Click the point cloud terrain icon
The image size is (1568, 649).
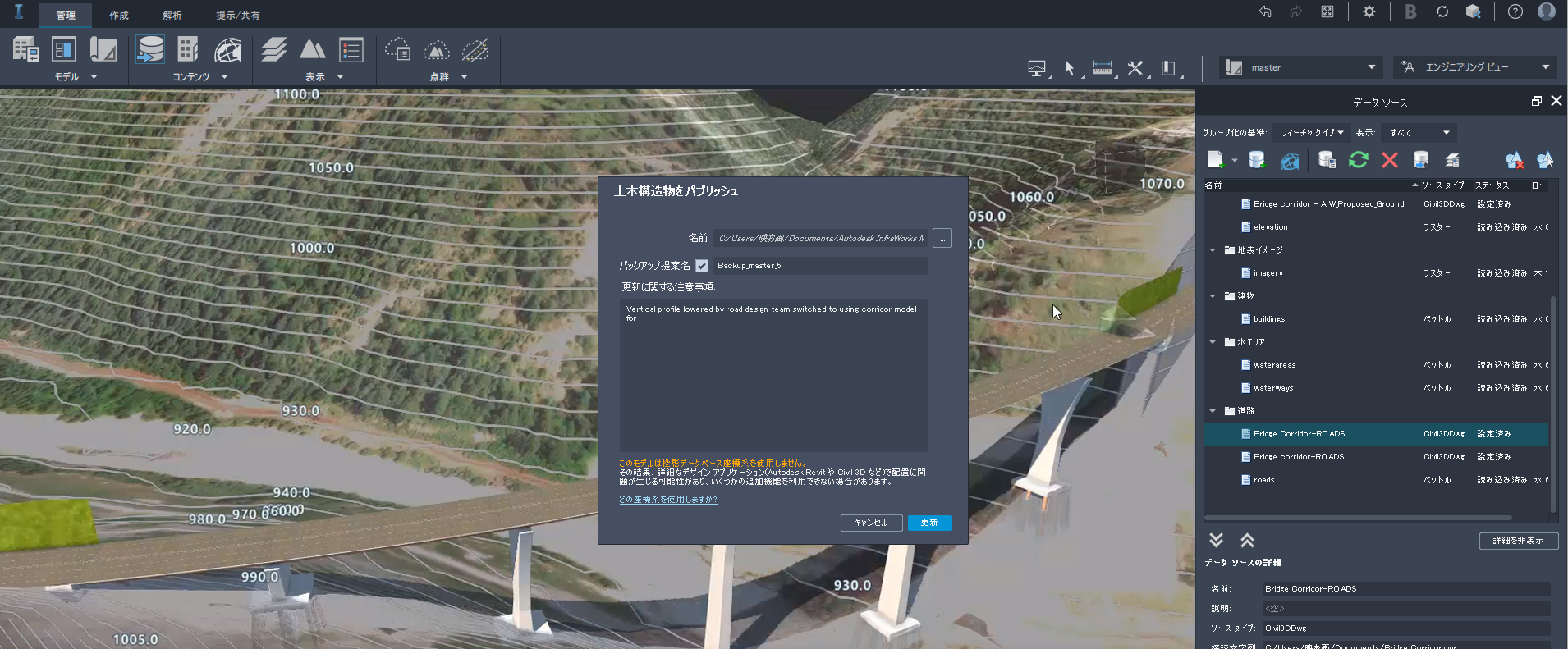(437, 51)
